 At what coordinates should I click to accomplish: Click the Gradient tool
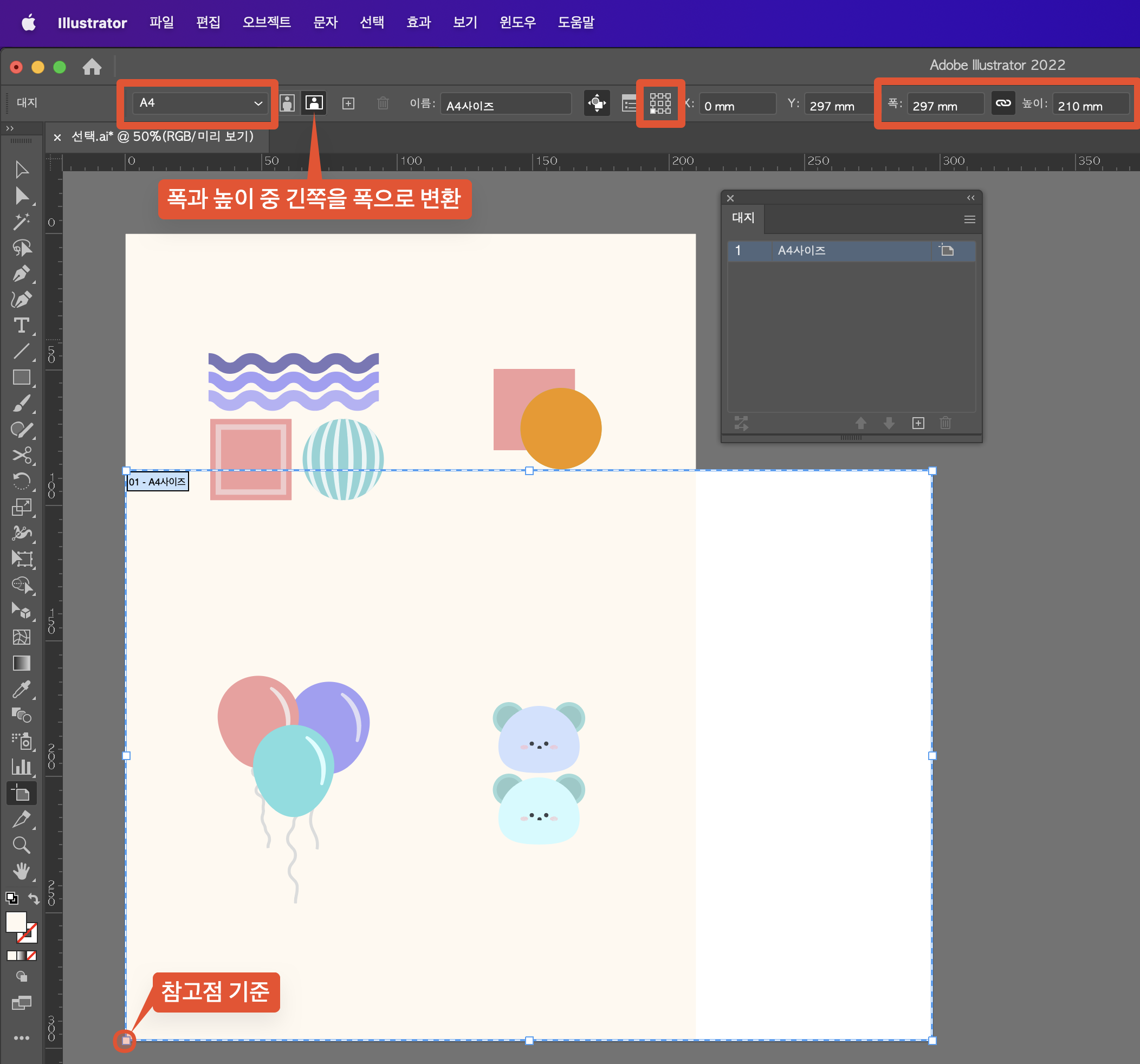click(22, 663)
